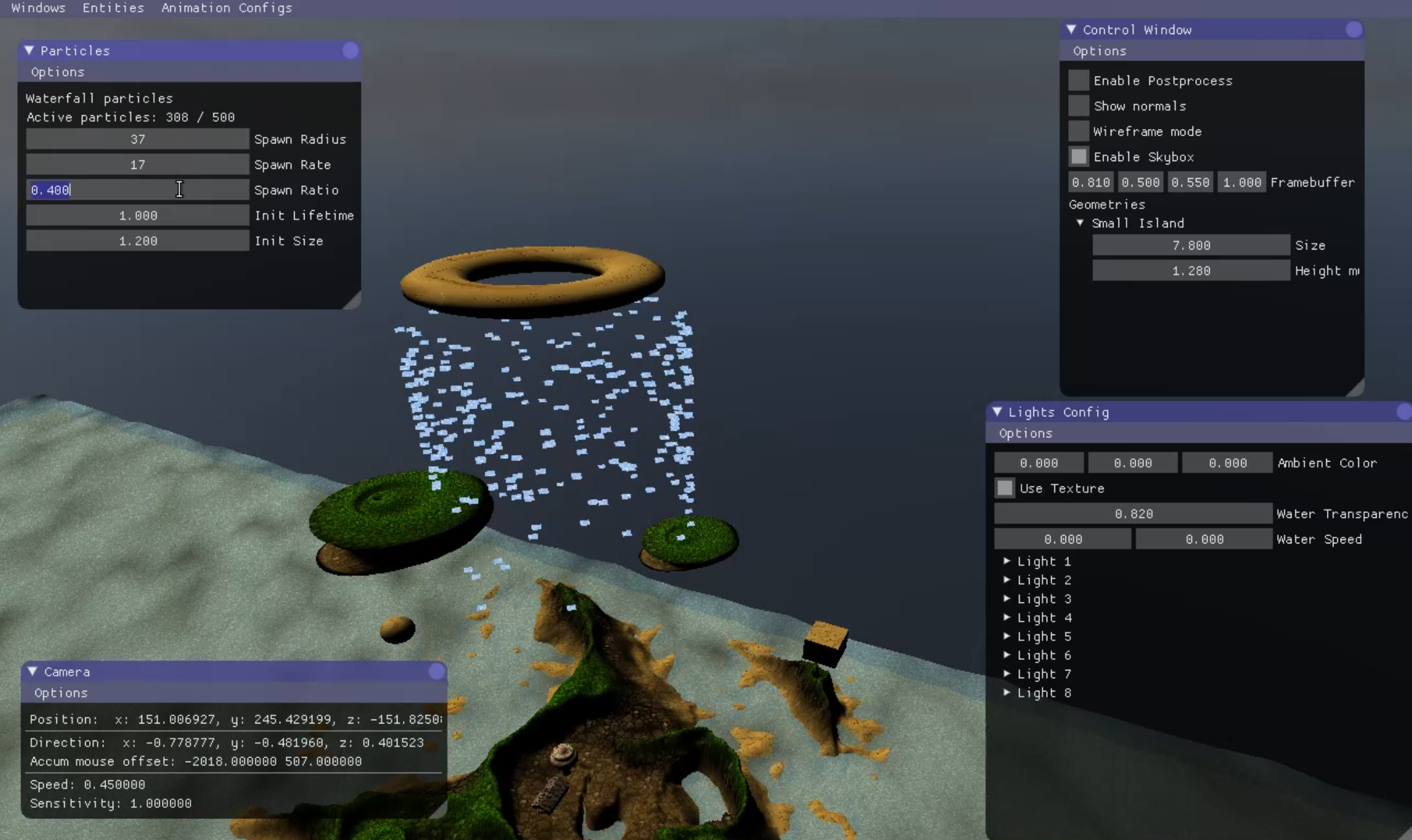1412x840 pixels.
Task: Click the circular icon on the Particles title bar
Action: tap(350, 50)
